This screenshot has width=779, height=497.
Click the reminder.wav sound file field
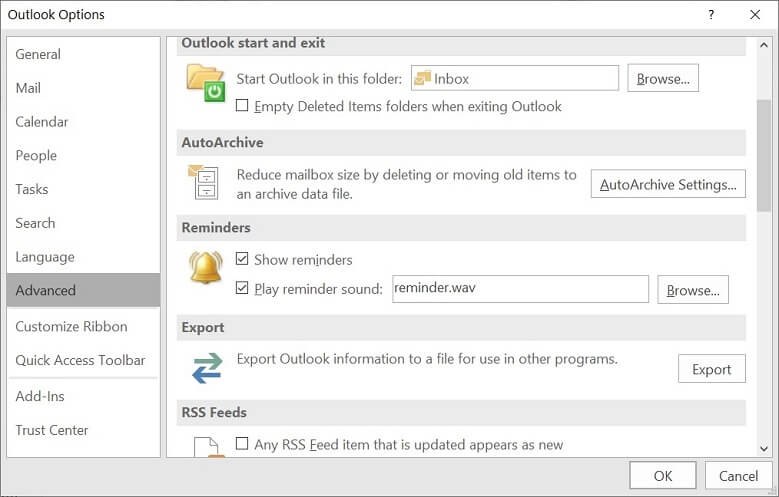[x=520, y=289]
